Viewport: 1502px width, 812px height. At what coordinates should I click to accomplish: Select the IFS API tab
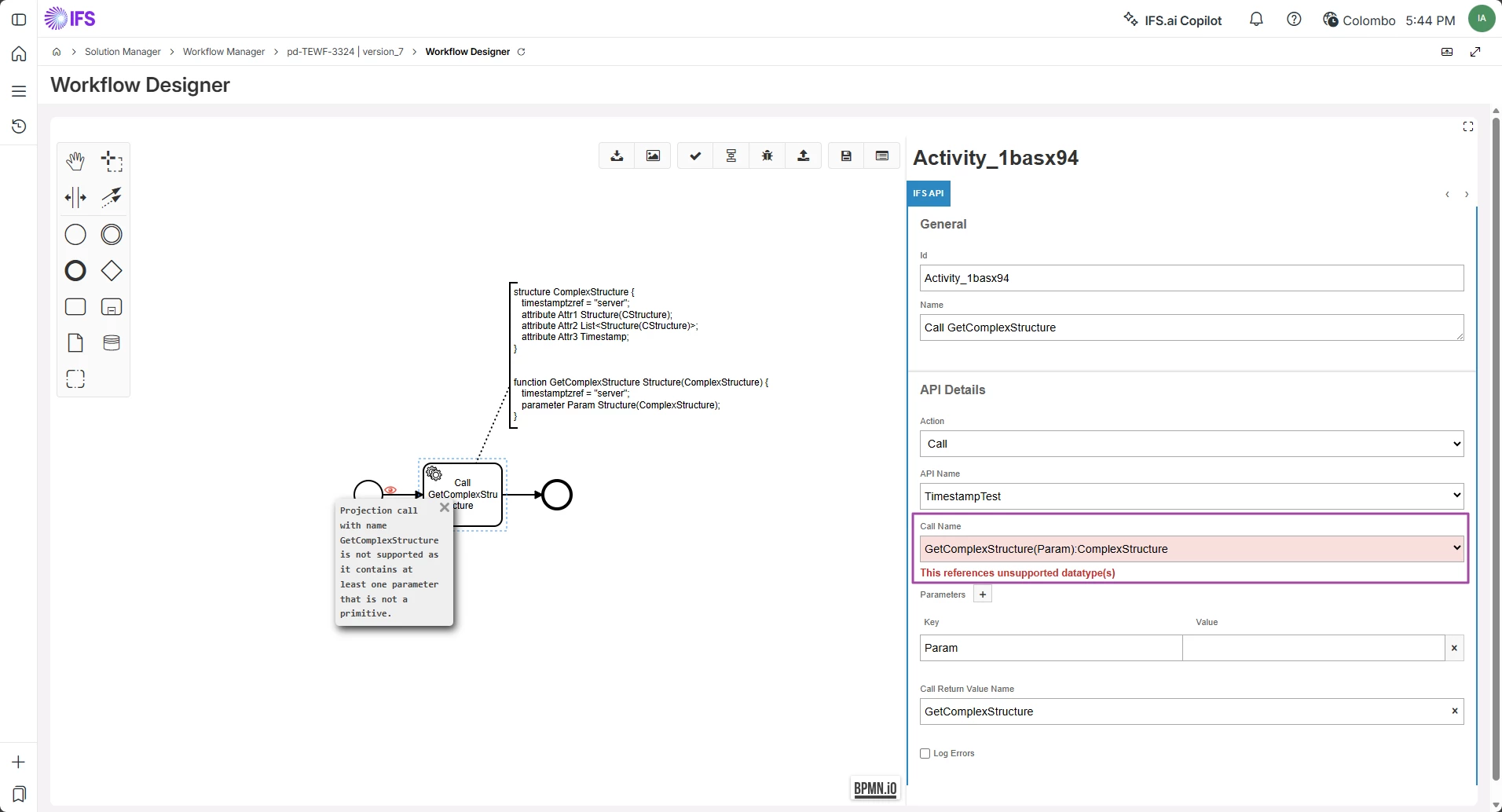tap(929, 193)
